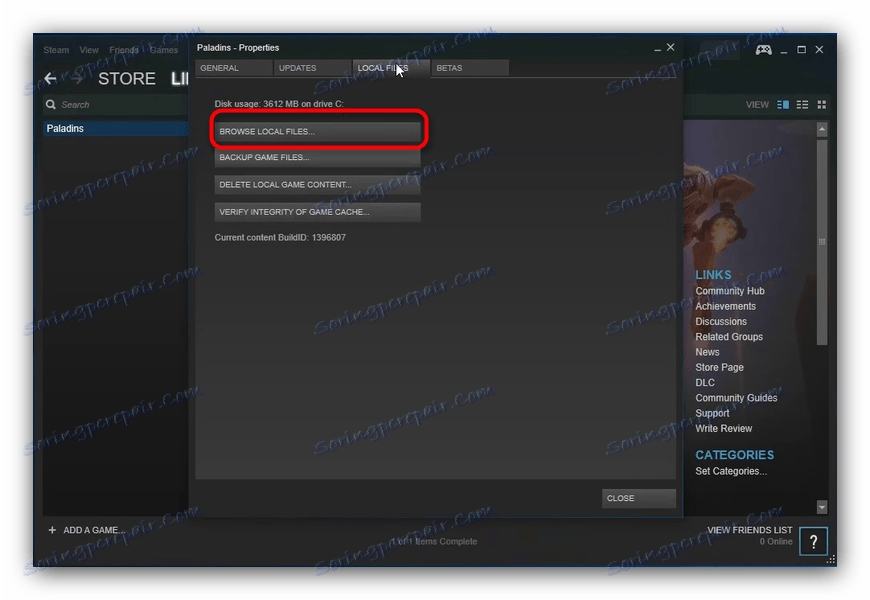Image resolution: width=870 pixels, height=600 pixels.
Task: Open the View menu
Action: click(89, 50)
